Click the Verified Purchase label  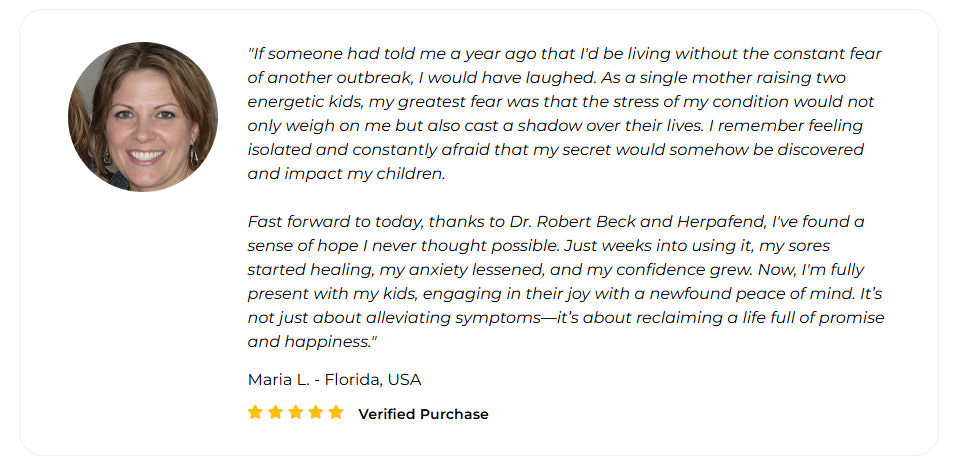point(423,414)
